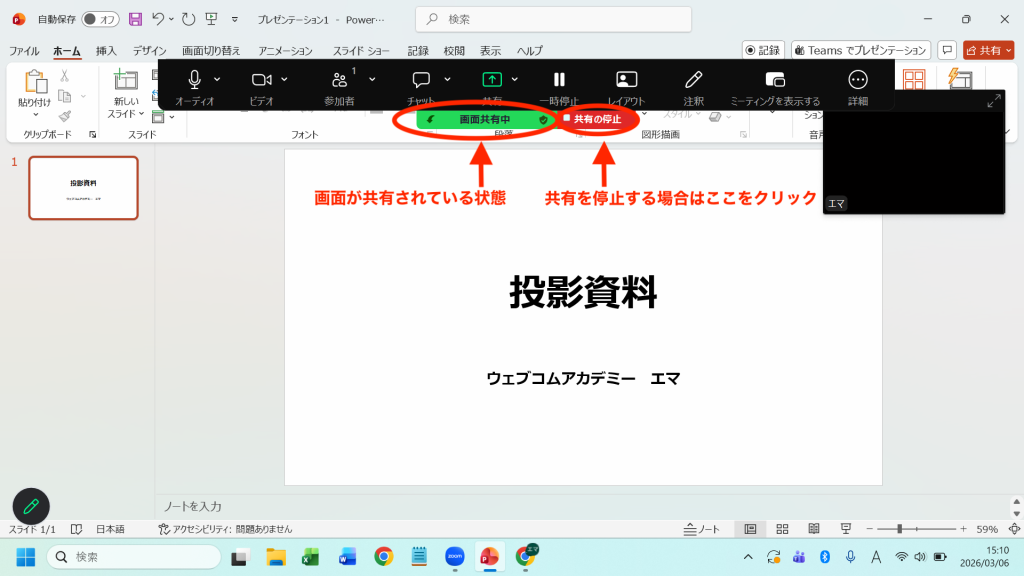Open share options using the 共有 chevron
The width and height of the screenshot is (1024, 576).
click(514, 78)
